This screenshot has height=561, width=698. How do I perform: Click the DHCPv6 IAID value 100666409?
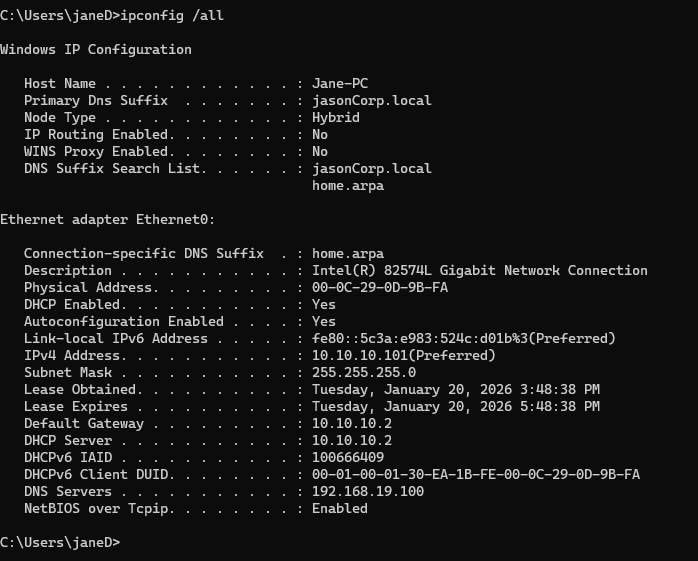tap(348, 457)
